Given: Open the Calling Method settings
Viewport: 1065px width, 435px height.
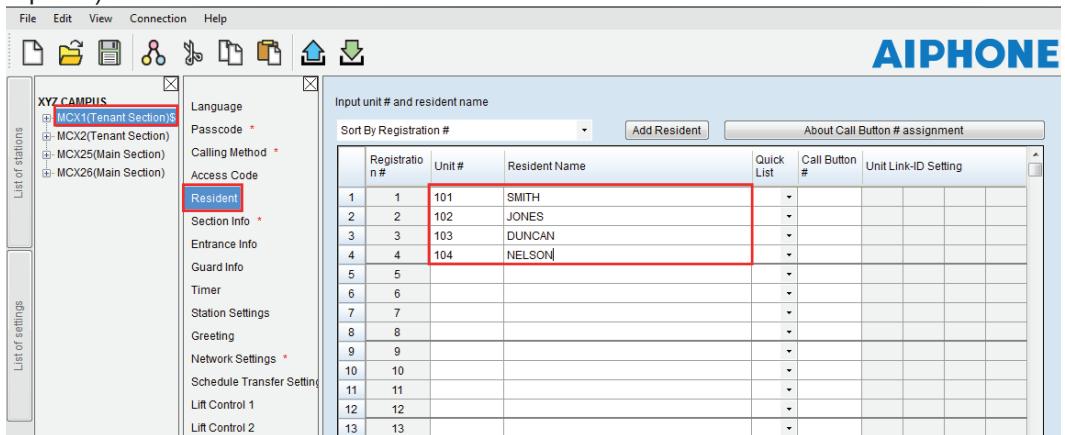Looking at the screenshot, I should pyautogui.click(x=229, y=152).
